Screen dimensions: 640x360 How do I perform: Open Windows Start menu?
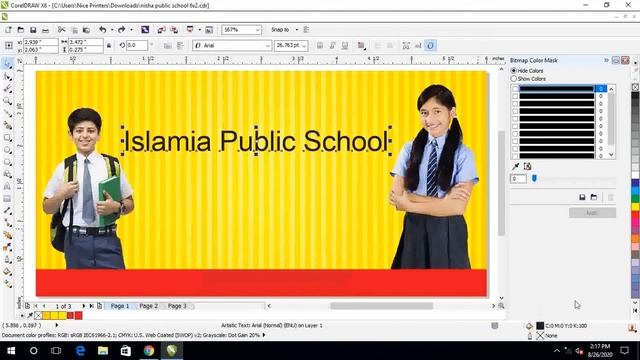click(x=11, y=351)
